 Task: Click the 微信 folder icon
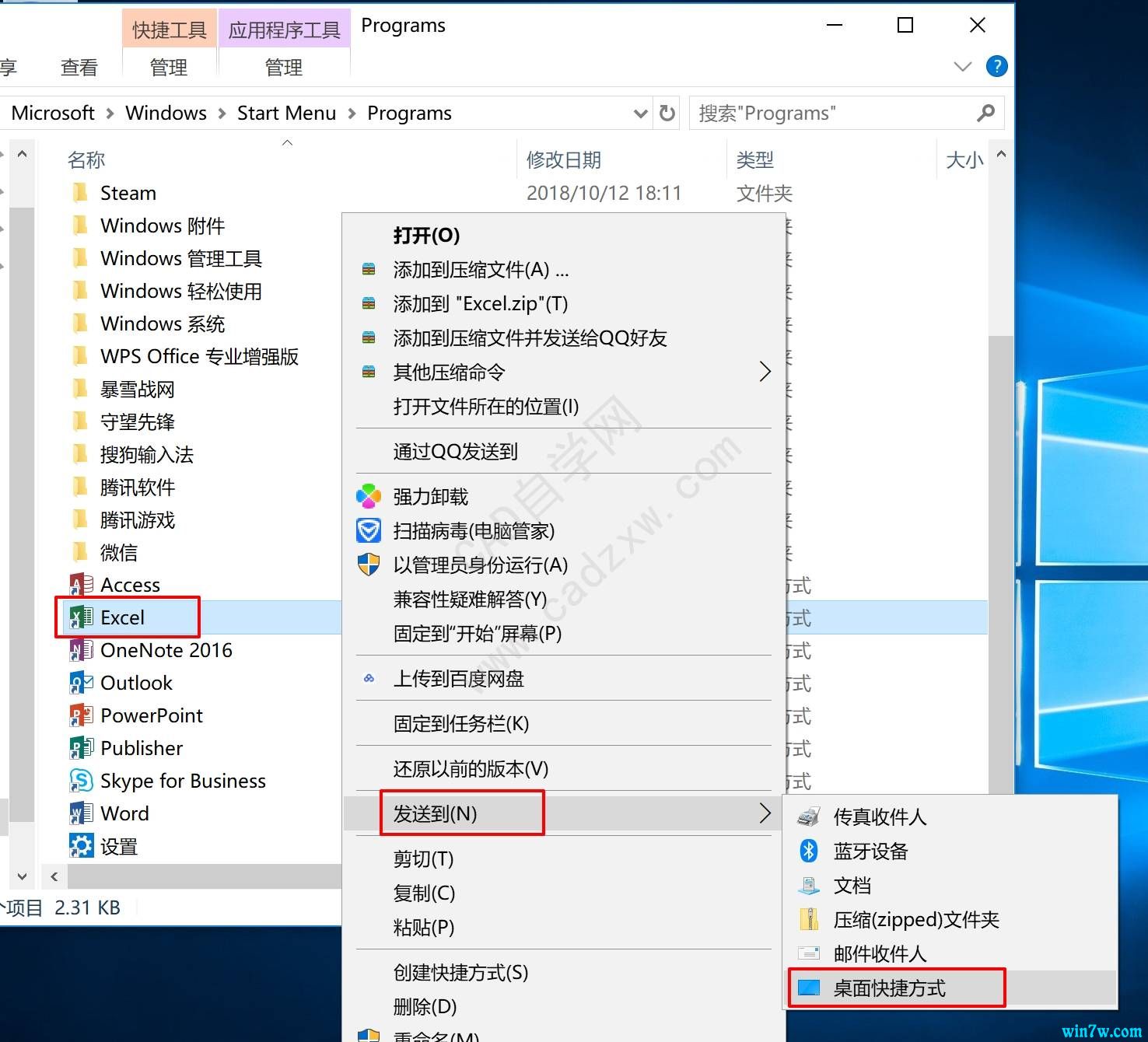80,552
